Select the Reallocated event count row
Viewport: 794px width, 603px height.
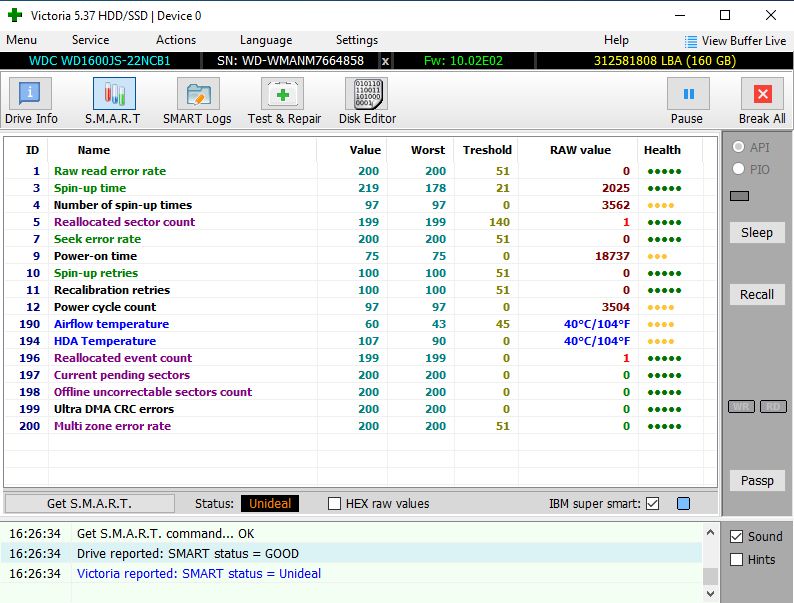[361, 358]
